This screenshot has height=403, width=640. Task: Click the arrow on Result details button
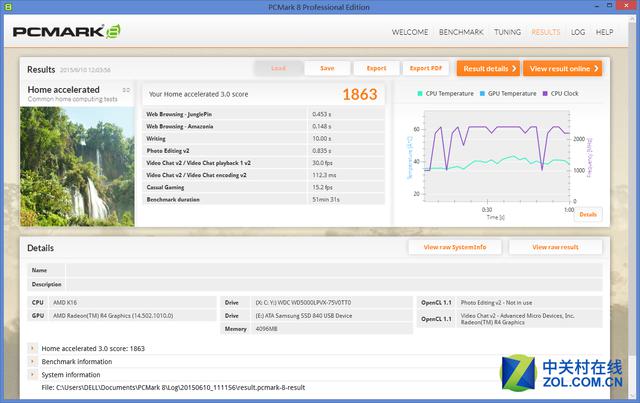[x=514, y=69]
